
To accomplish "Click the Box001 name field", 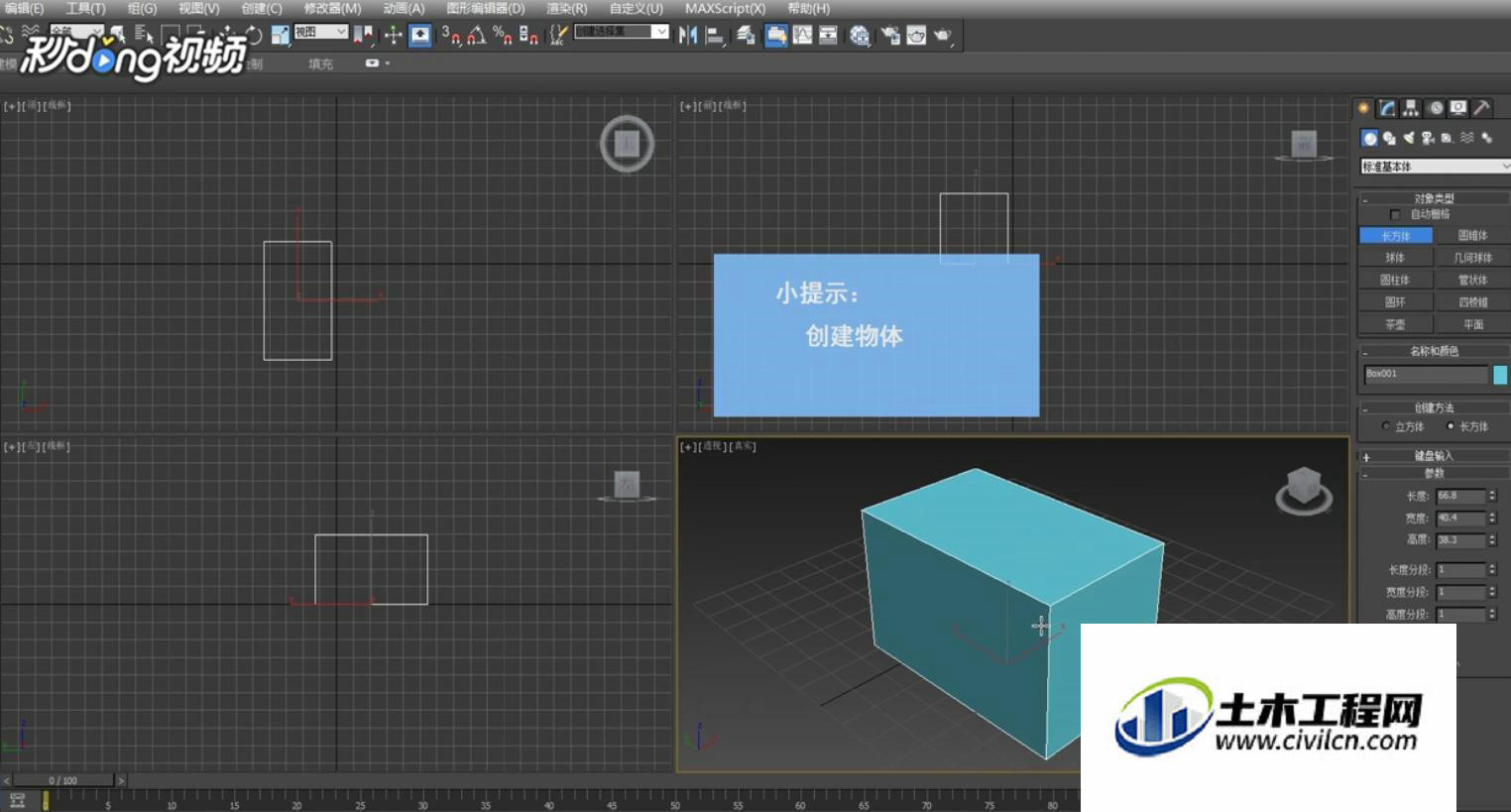I will click(1426, 374).
